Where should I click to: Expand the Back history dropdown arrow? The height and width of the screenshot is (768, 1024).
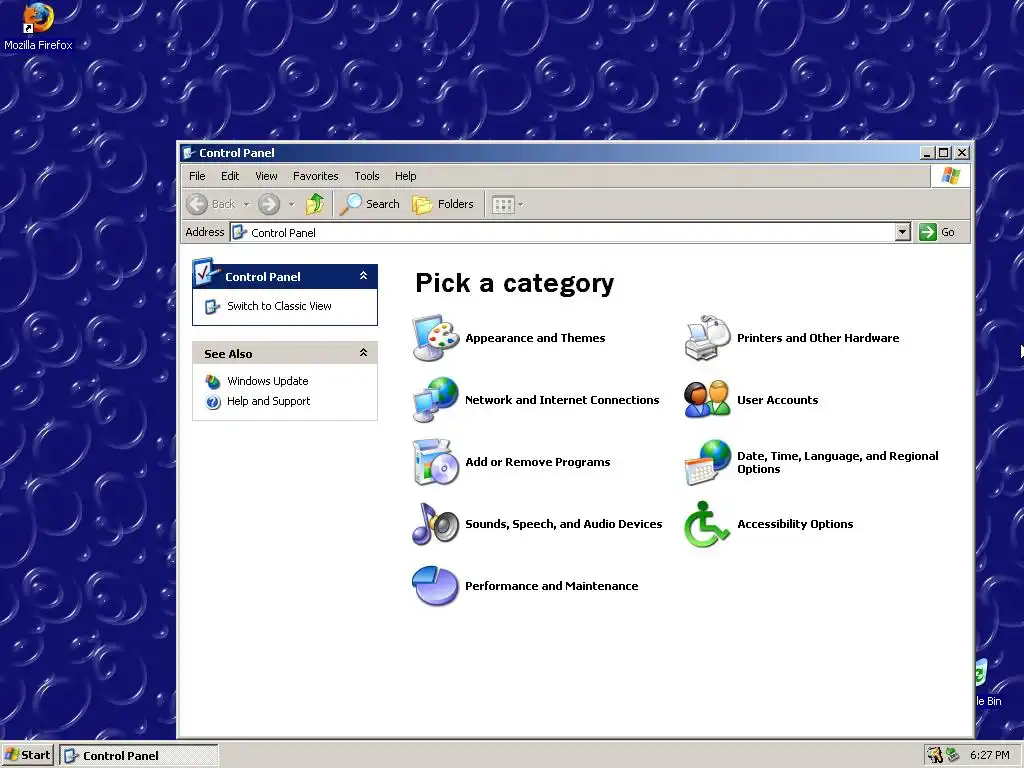pyautogui.click(x=246, y=204)
